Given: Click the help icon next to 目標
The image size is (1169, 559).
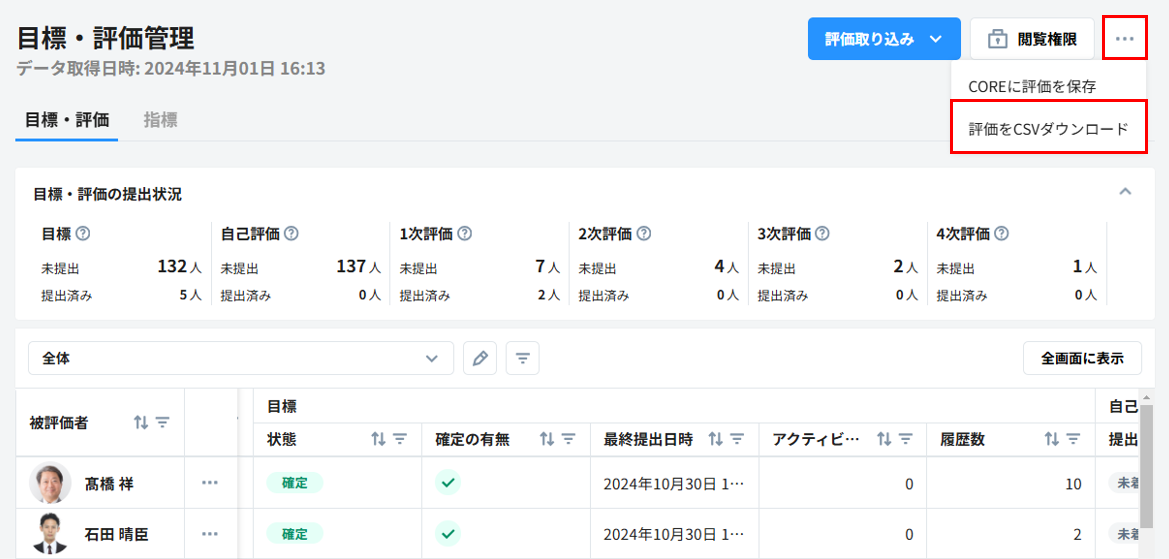Looking at the screenshot, I should coord(83,234).
